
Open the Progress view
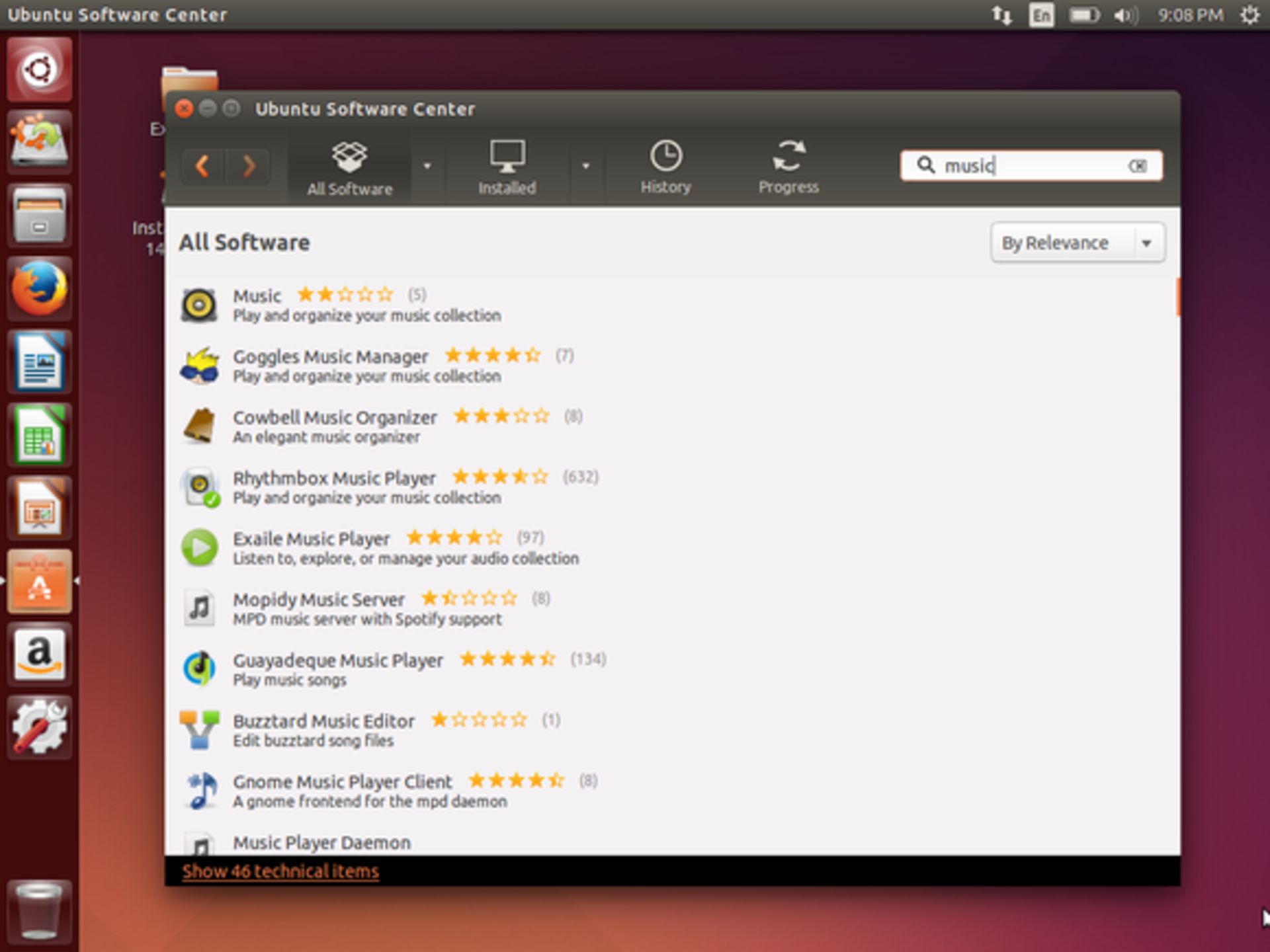pyautogui.click(x=788, y=168)
